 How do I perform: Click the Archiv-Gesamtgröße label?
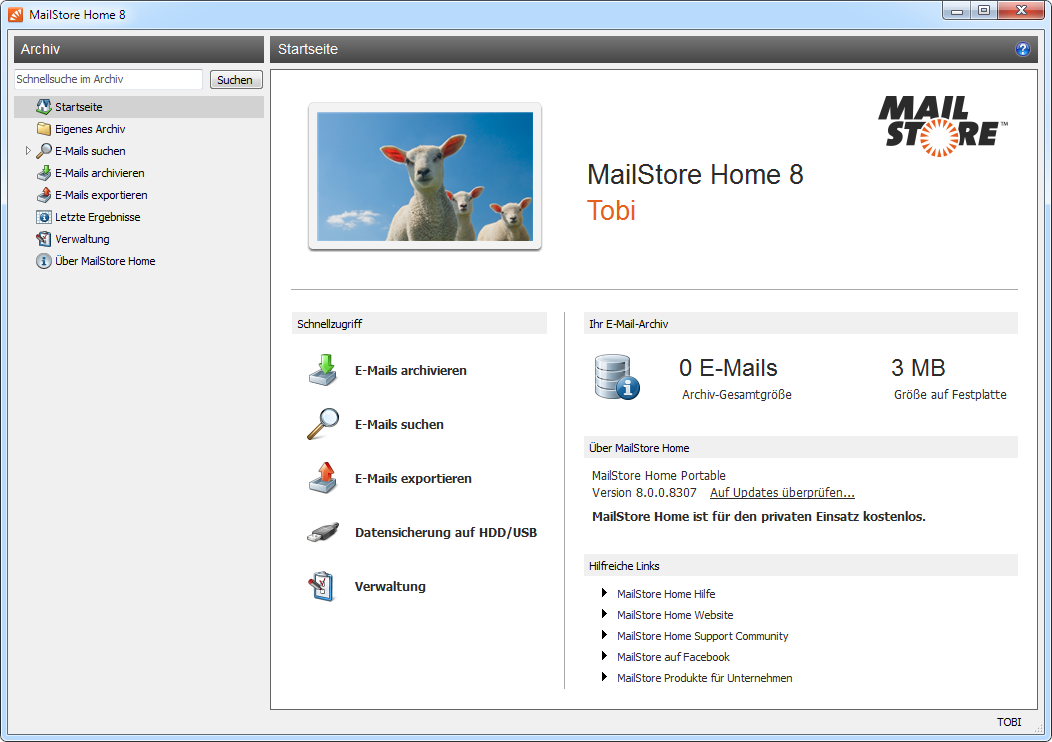point(737,394)
